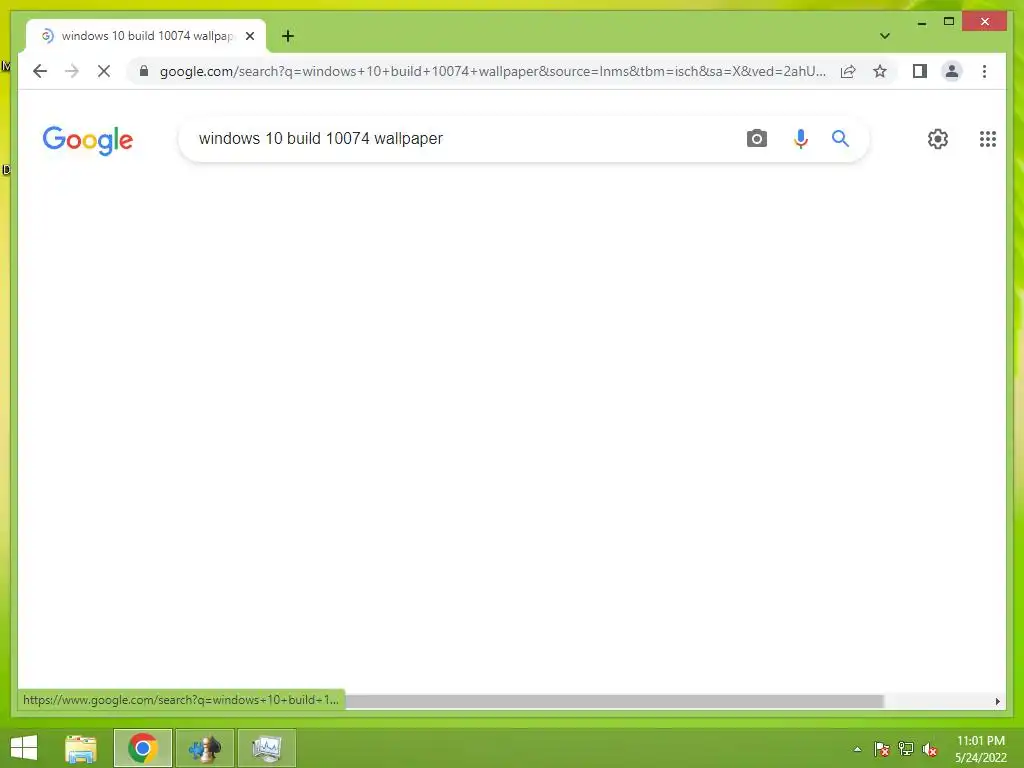Close the windows 10 build 10074 tab
Viewport: 1024px width, 768px height.
[x=249, y=36]
